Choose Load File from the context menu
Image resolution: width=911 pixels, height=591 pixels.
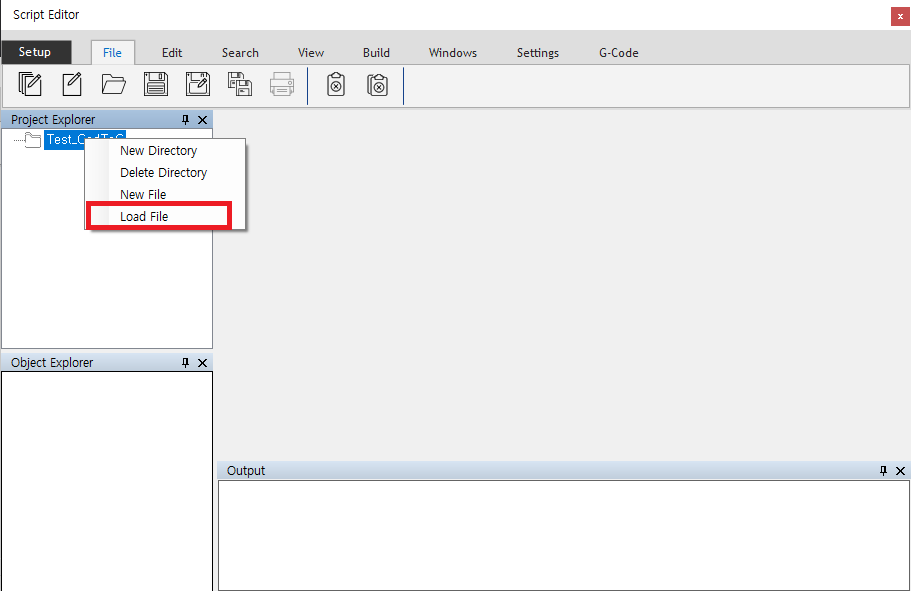tap(144, 217)
